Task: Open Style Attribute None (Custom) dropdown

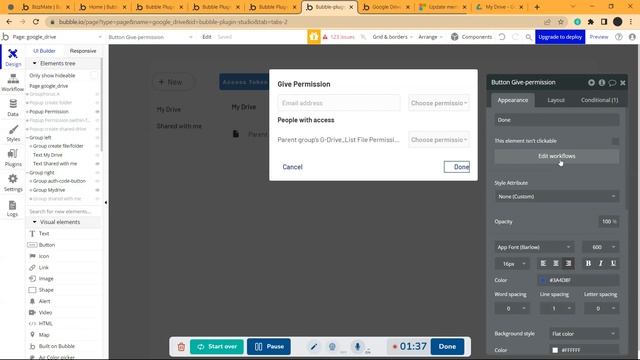Action: coord(557,196)
